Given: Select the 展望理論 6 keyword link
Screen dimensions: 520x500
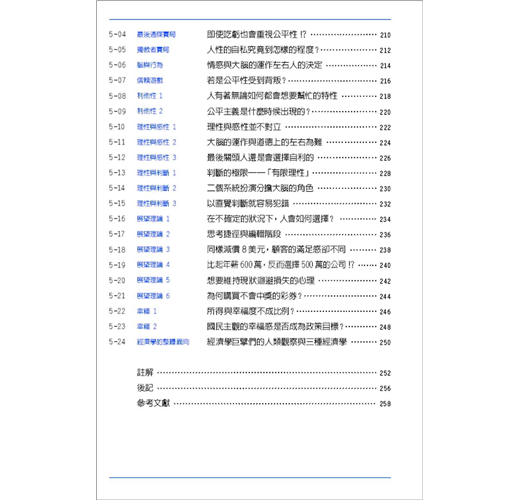Looking at the screenshot, I should click(153, 296).
